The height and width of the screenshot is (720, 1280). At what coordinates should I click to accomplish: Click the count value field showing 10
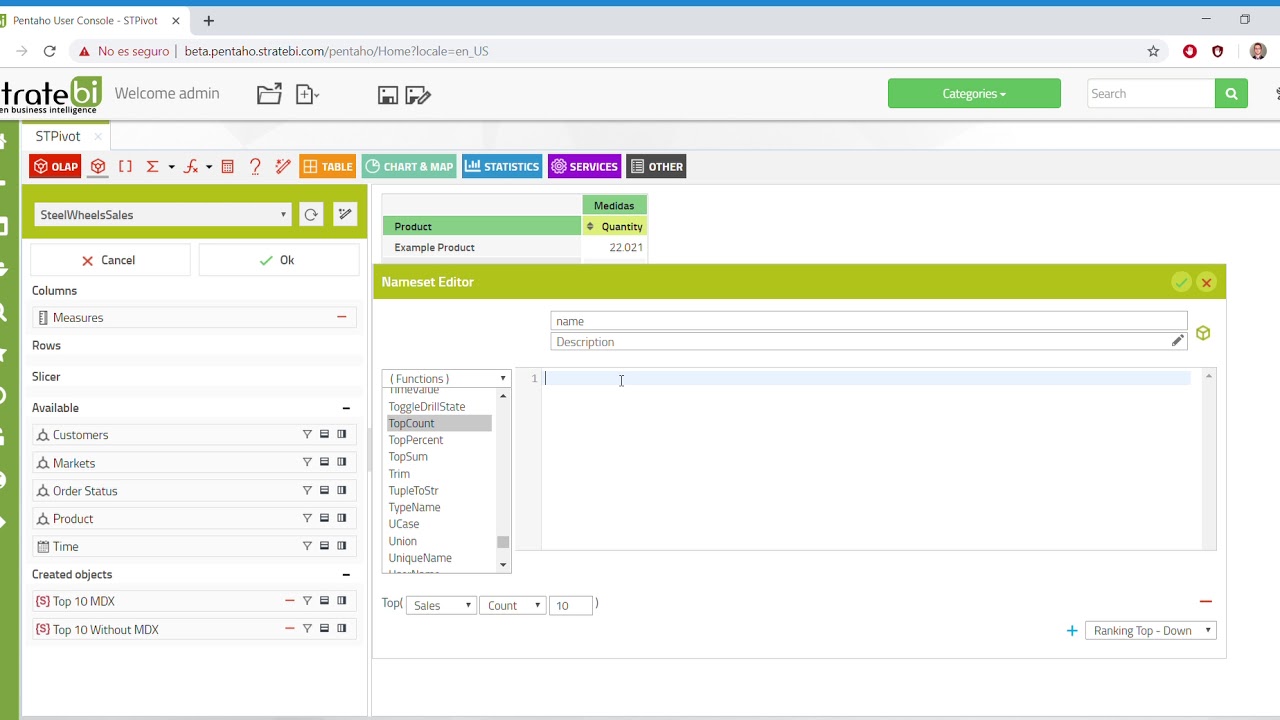(570, 605)
